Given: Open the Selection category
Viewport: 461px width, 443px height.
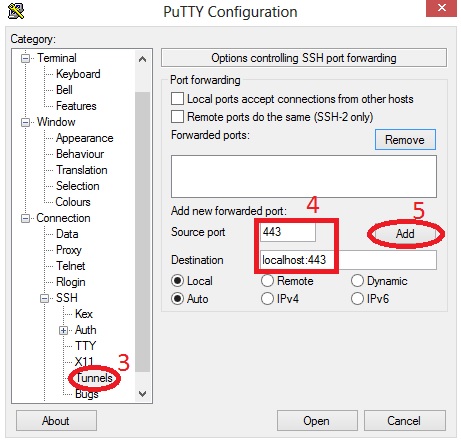Looking at the screenshot, I should coord(77,186).
